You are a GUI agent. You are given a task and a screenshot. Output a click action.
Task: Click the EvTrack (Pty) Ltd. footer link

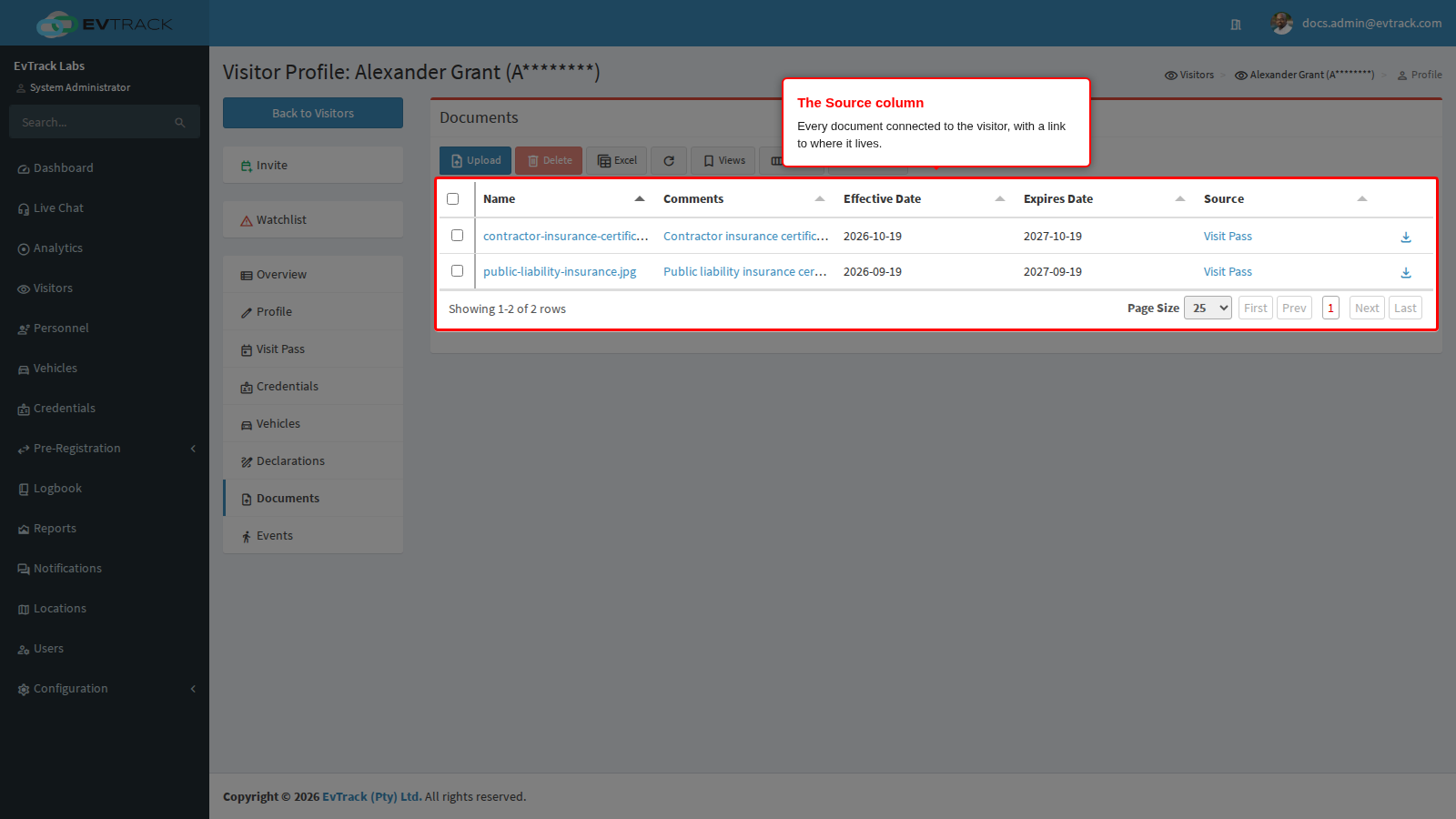coord(372,797)
